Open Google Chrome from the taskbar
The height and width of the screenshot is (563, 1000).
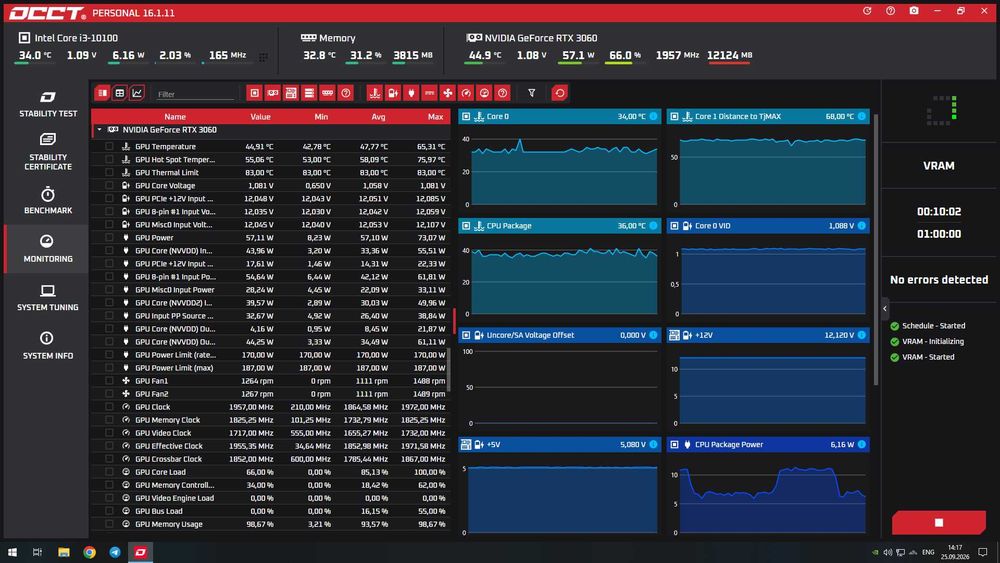pos(89,552)
